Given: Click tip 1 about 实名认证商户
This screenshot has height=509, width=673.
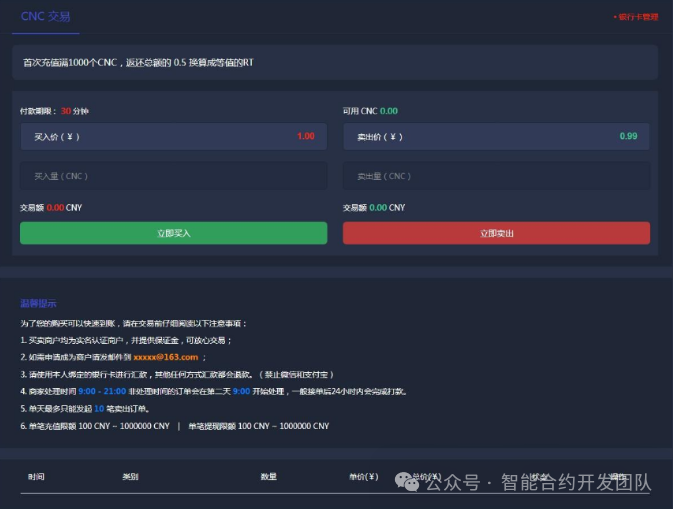Looking at the screenshot, I should pyautogui.click(x=126, y=340).
